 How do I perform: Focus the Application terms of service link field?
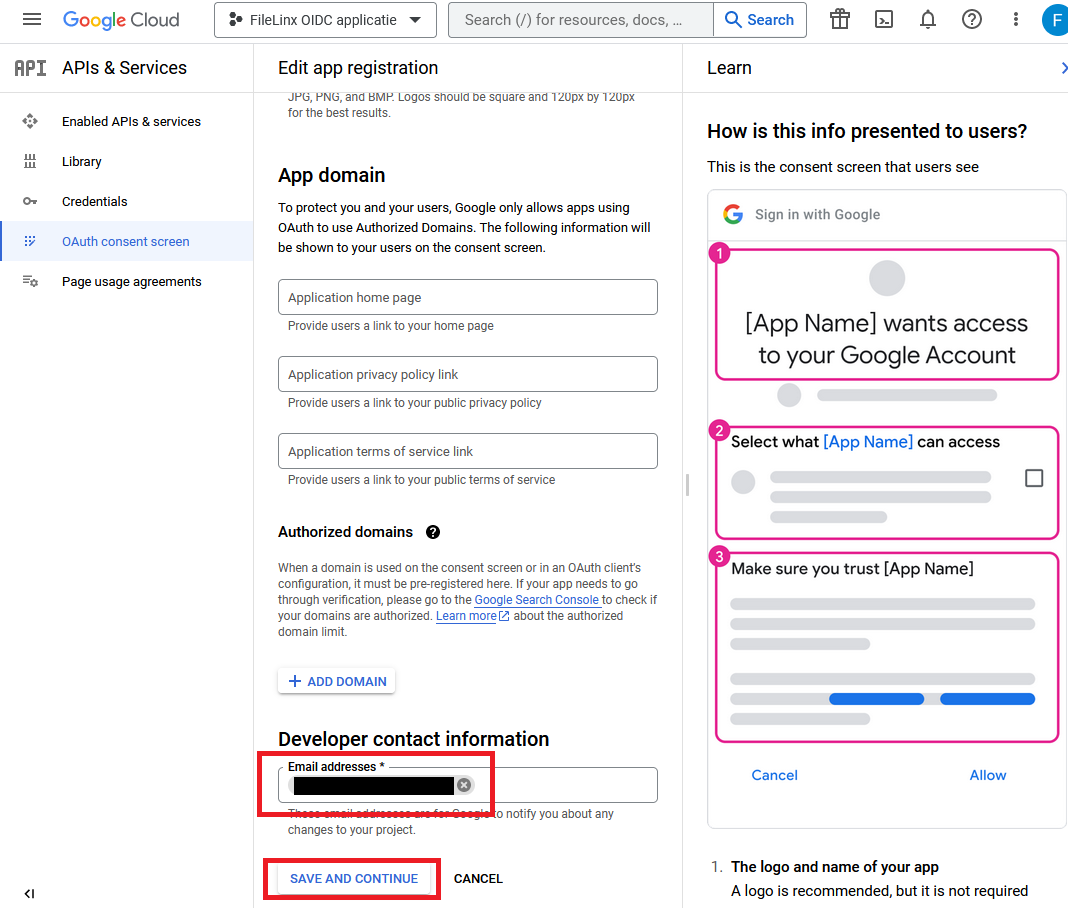pyautogui.click(x=468, y=452)
